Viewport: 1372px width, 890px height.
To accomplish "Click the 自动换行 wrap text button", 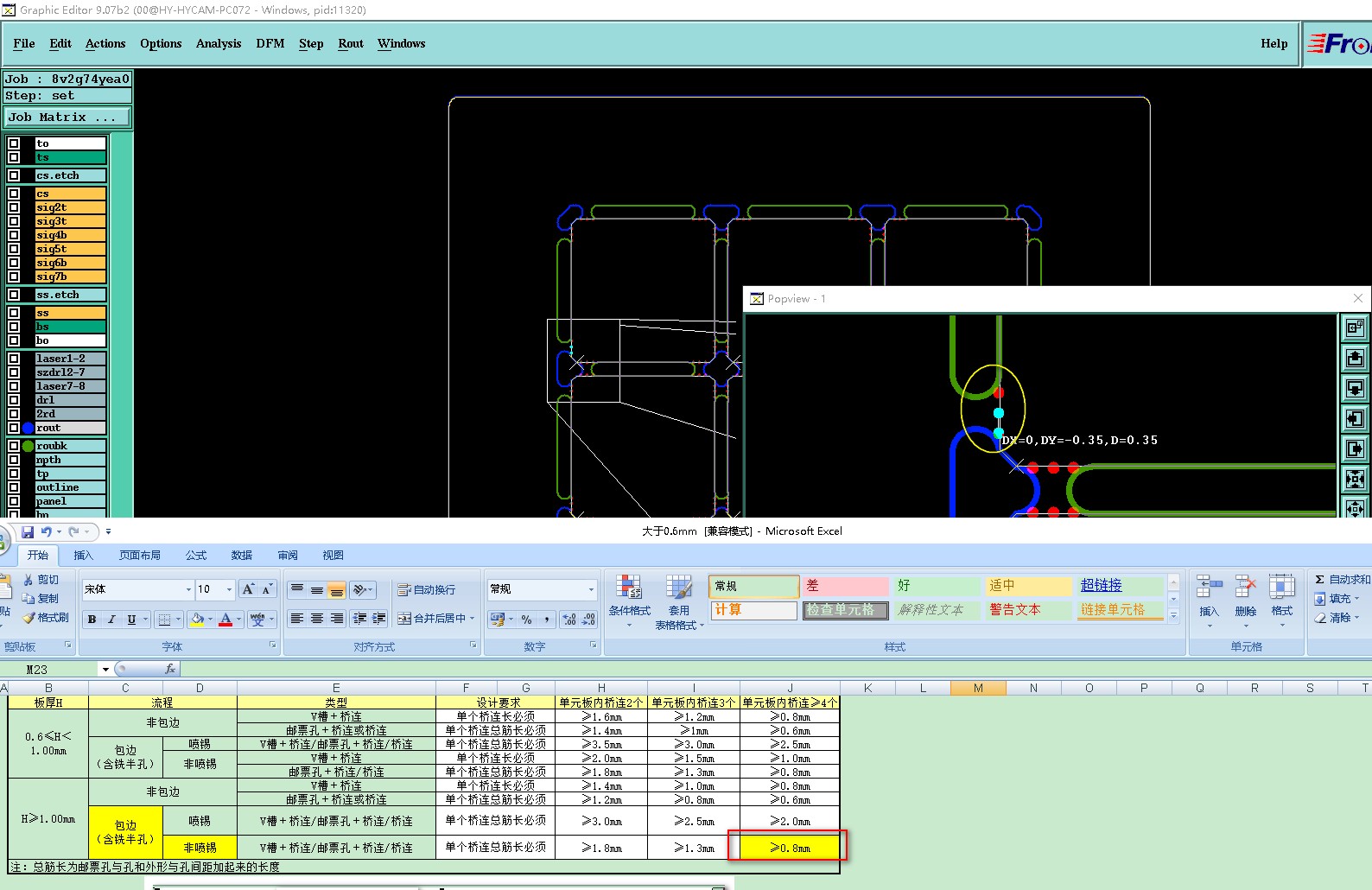I will click(426, 589).
